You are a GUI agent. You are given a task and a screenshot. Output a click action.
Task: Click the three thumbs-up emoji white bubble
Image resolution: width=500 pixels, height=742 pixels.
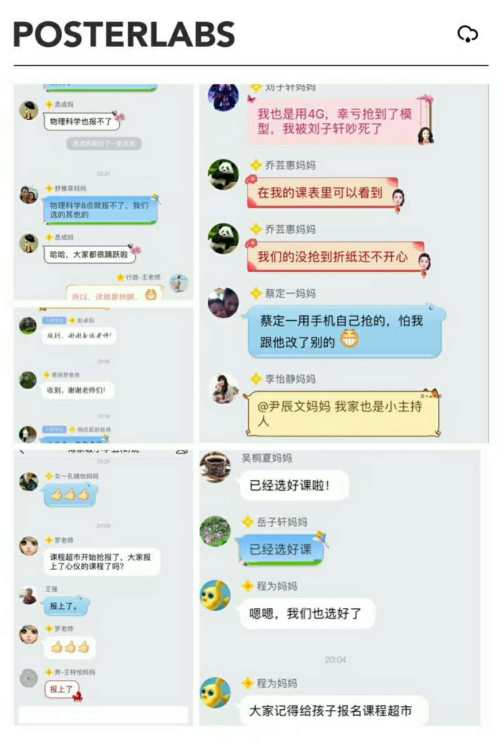70,647
